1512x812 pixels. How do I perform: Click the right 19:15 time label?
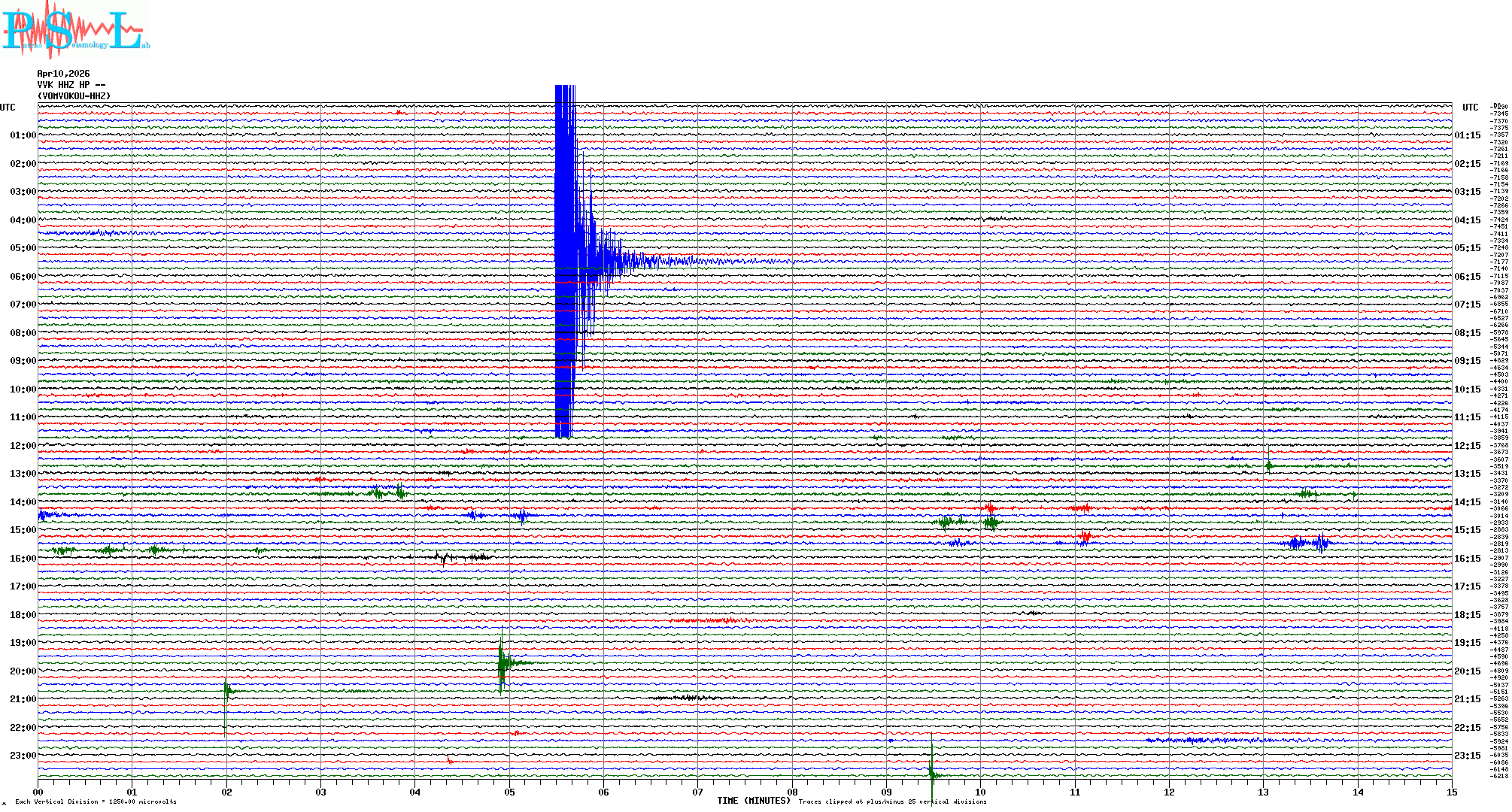click(1467, 643)
